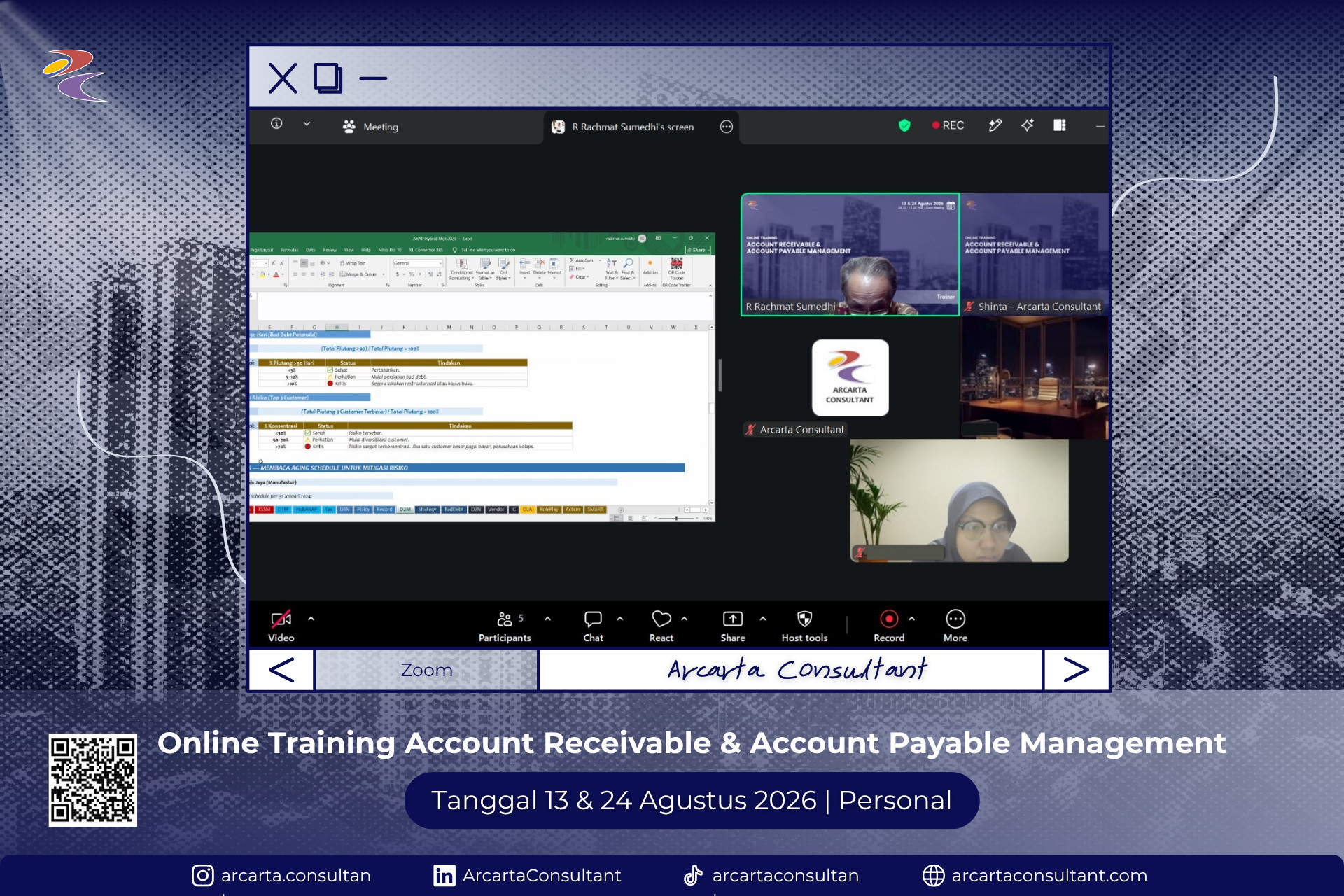Viewport: 1344px width, 896px height.
Task: Pick the yellow fill color swatch
Action: [x=262, y=274]
